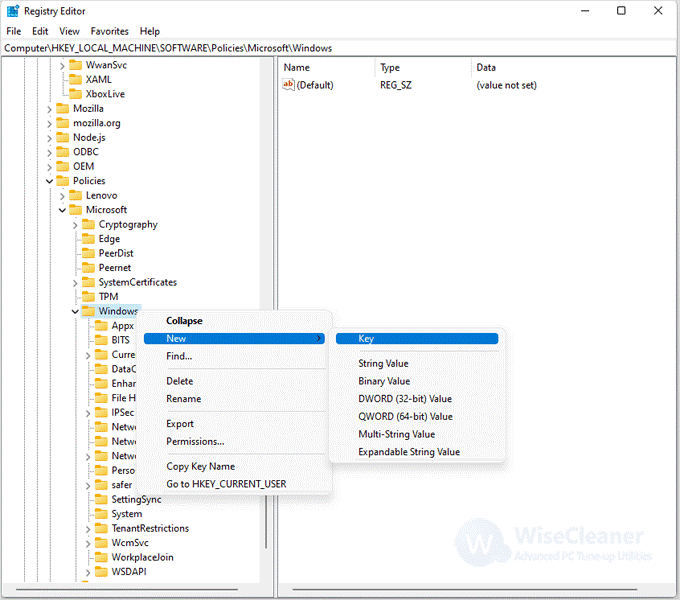Image resolution: width=680 pixels, height=600 pixels.
Task: Click Export in the context menu
Action: pyautogui.click(x=180, y=424)
